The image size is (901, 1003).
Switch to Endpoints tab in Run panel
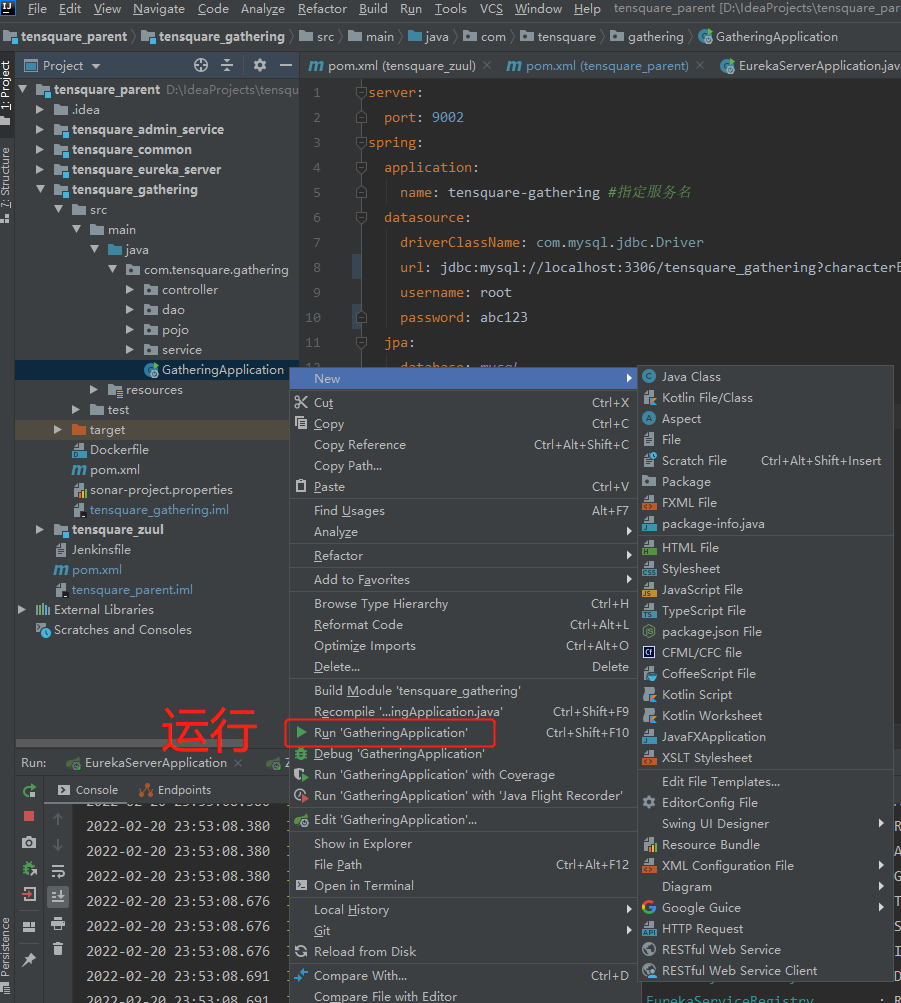point(175,790)
